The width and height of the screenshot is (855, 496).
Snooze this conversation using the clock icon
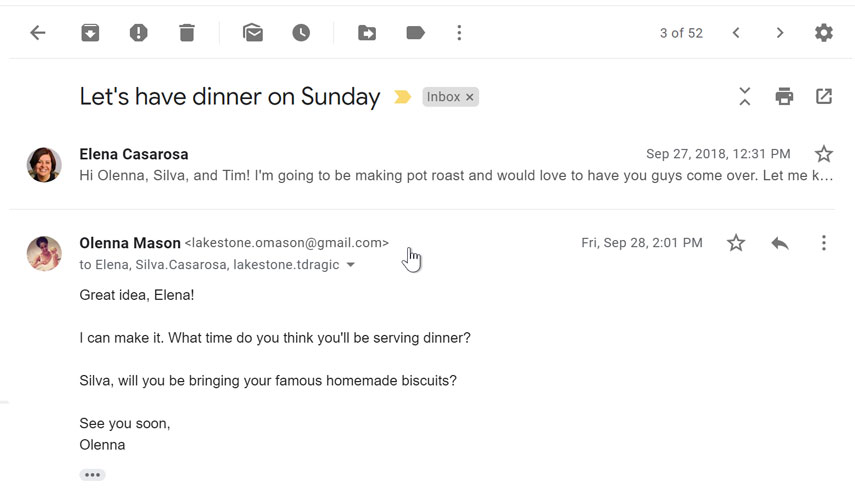[x=301, y=33]
